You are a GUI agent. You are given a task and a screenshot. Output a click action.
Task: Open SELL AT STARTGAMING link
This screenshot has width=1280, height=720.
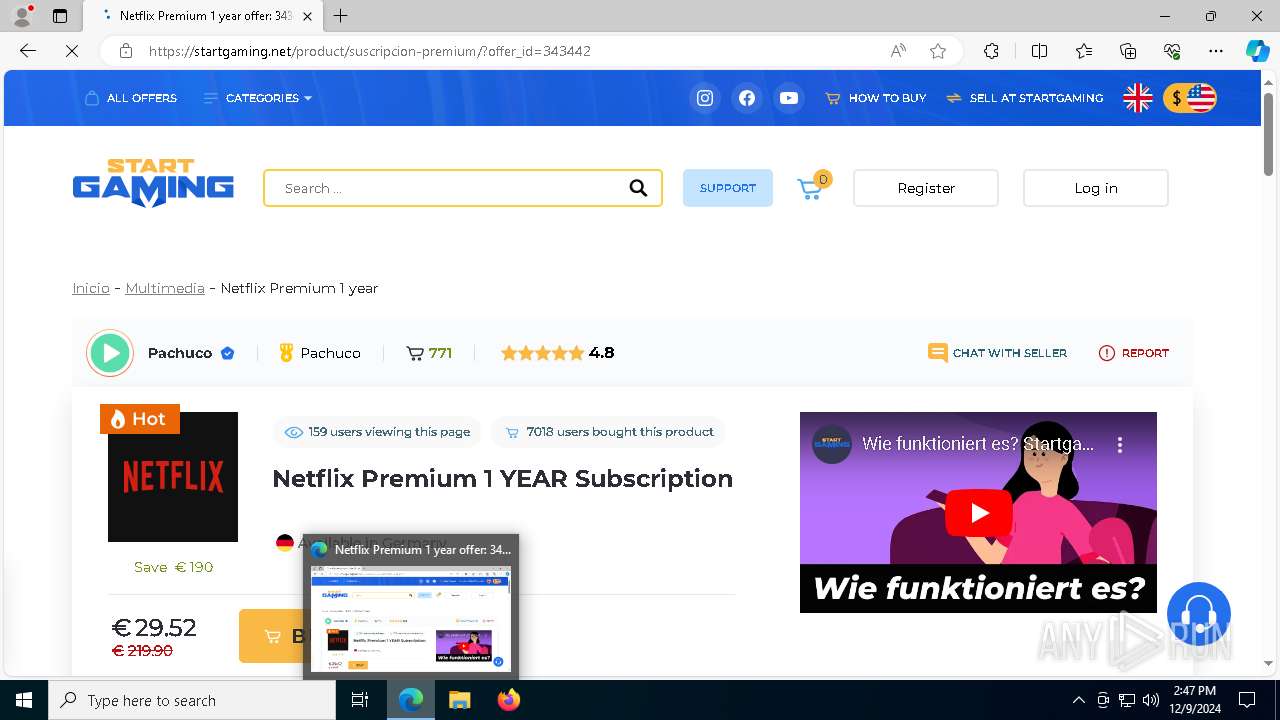[1025, 98]
